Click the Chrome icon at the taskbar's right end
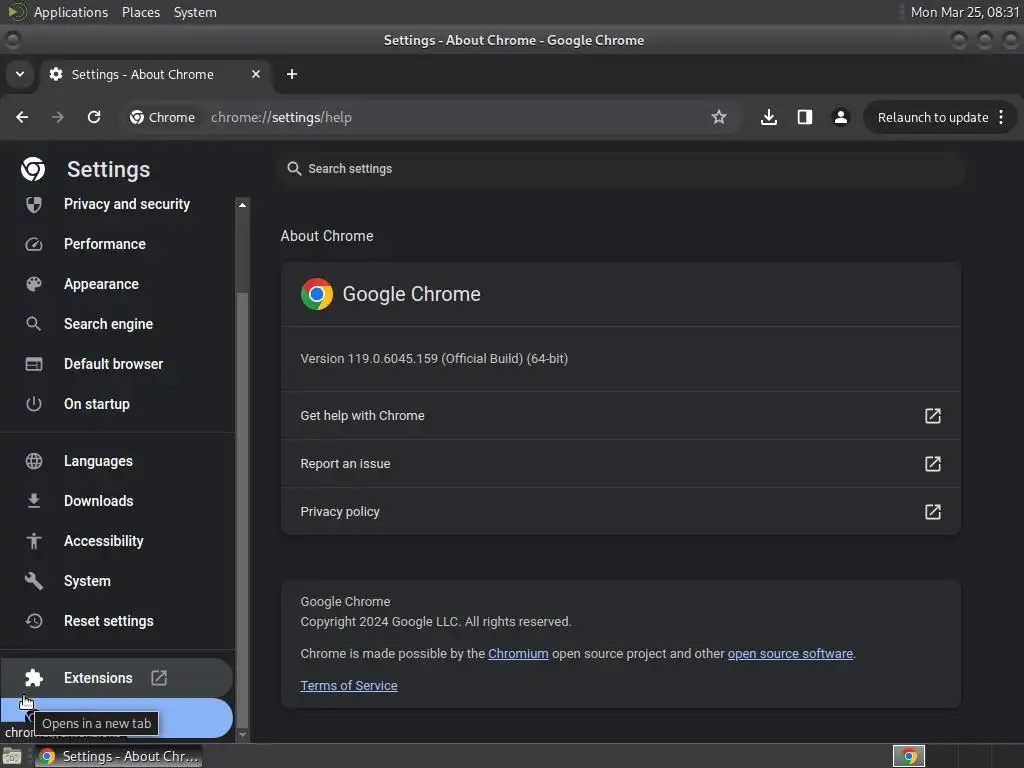 coord(908,756)
